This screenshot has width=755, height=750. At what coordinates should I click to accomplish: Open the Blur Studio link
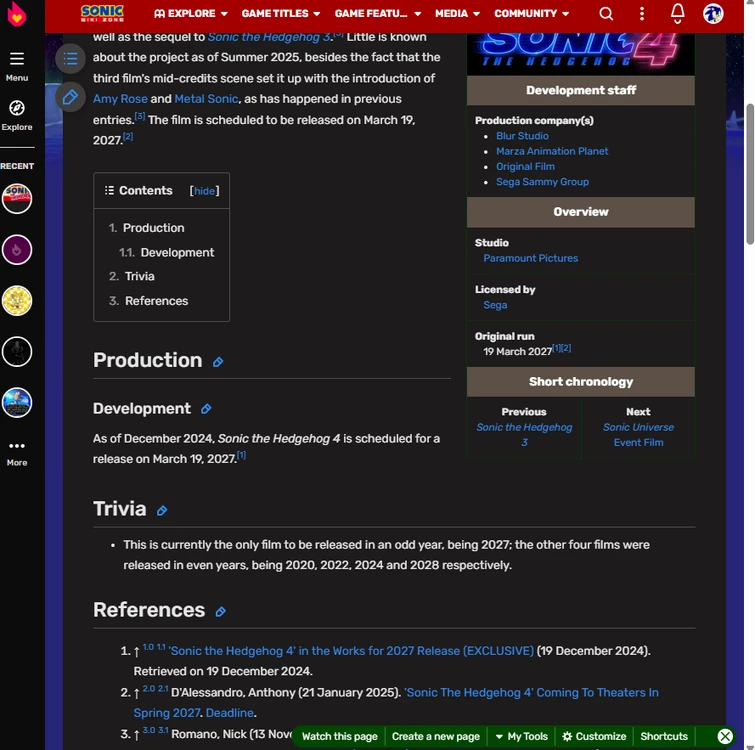click(x=522, y=136)
